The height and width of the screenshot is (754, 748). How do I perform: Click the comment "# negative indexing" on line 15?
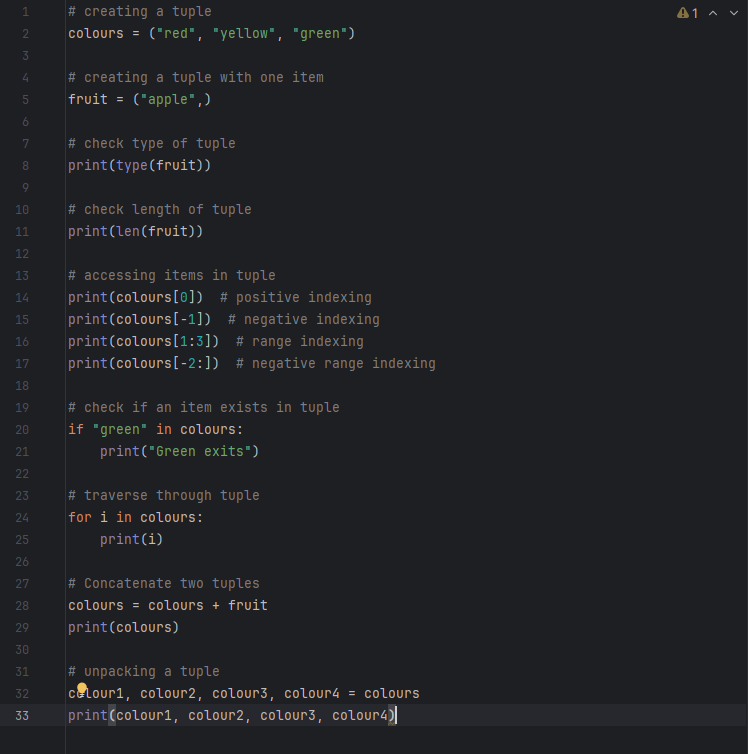click(x=304, y=319)
